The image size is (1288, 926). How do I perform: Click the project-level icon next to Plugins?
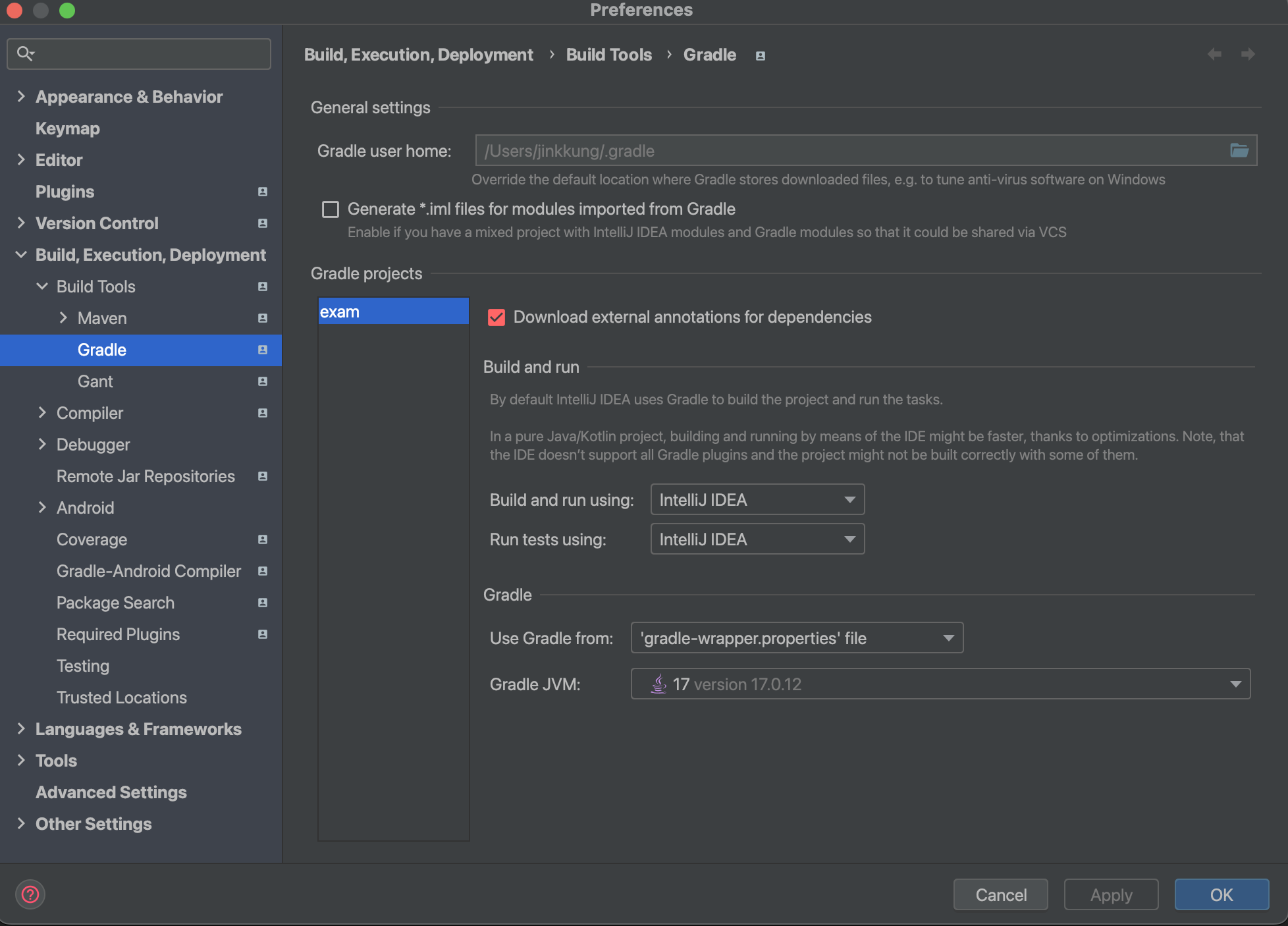coord(263,192)
